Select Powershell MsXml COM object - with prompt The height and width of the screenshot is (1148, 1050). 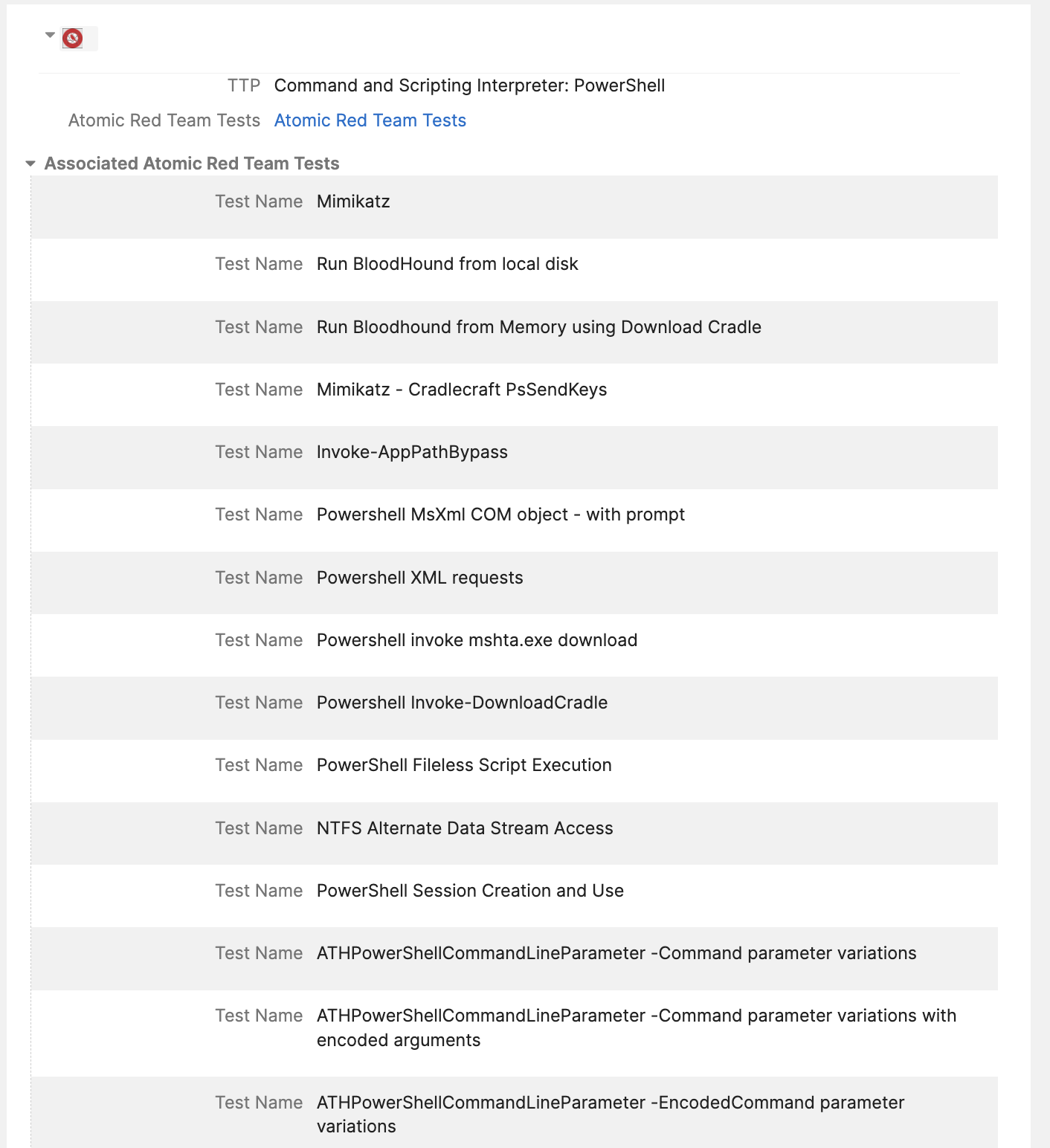[500, 515]
